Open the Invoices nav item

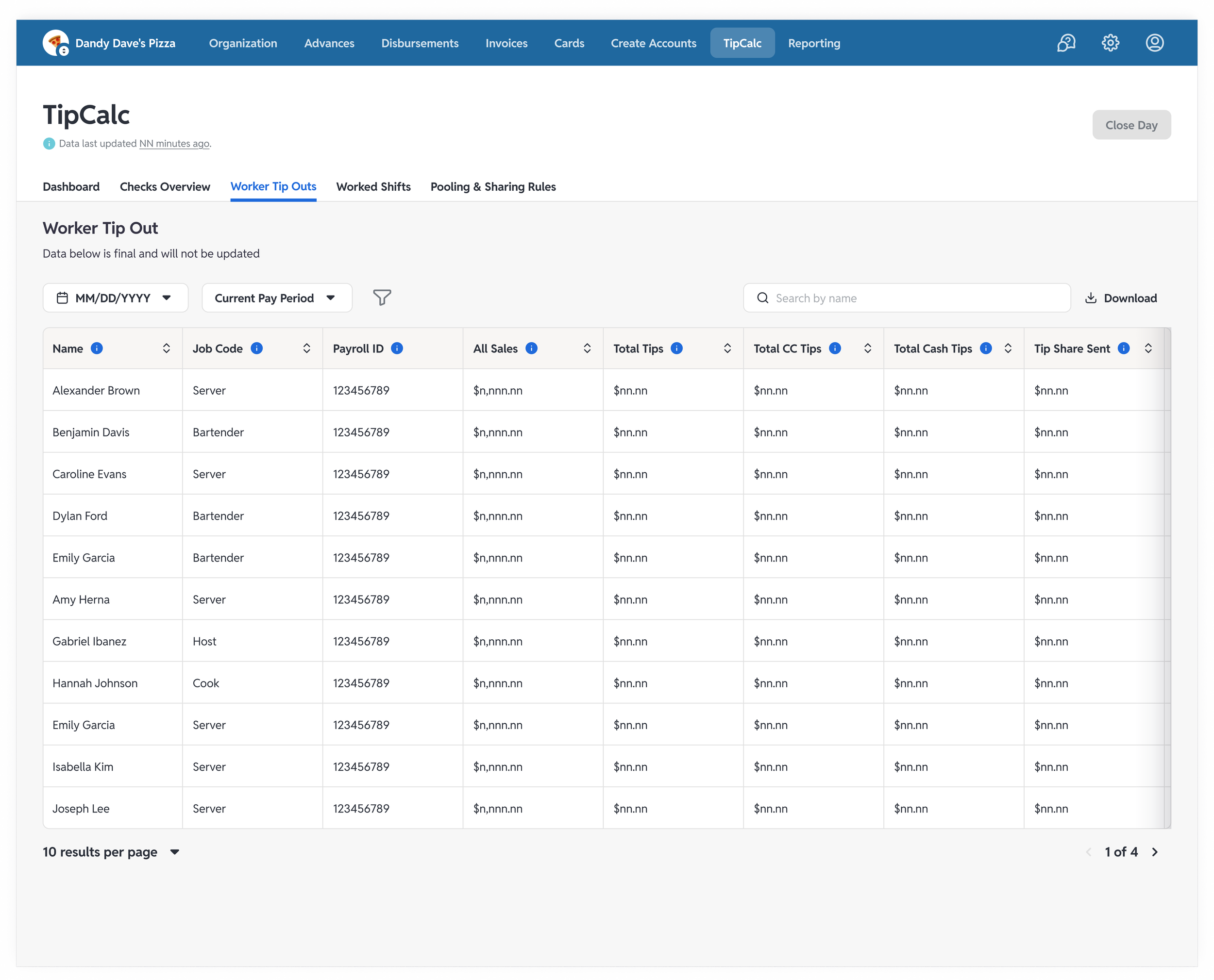click(506, 43)
